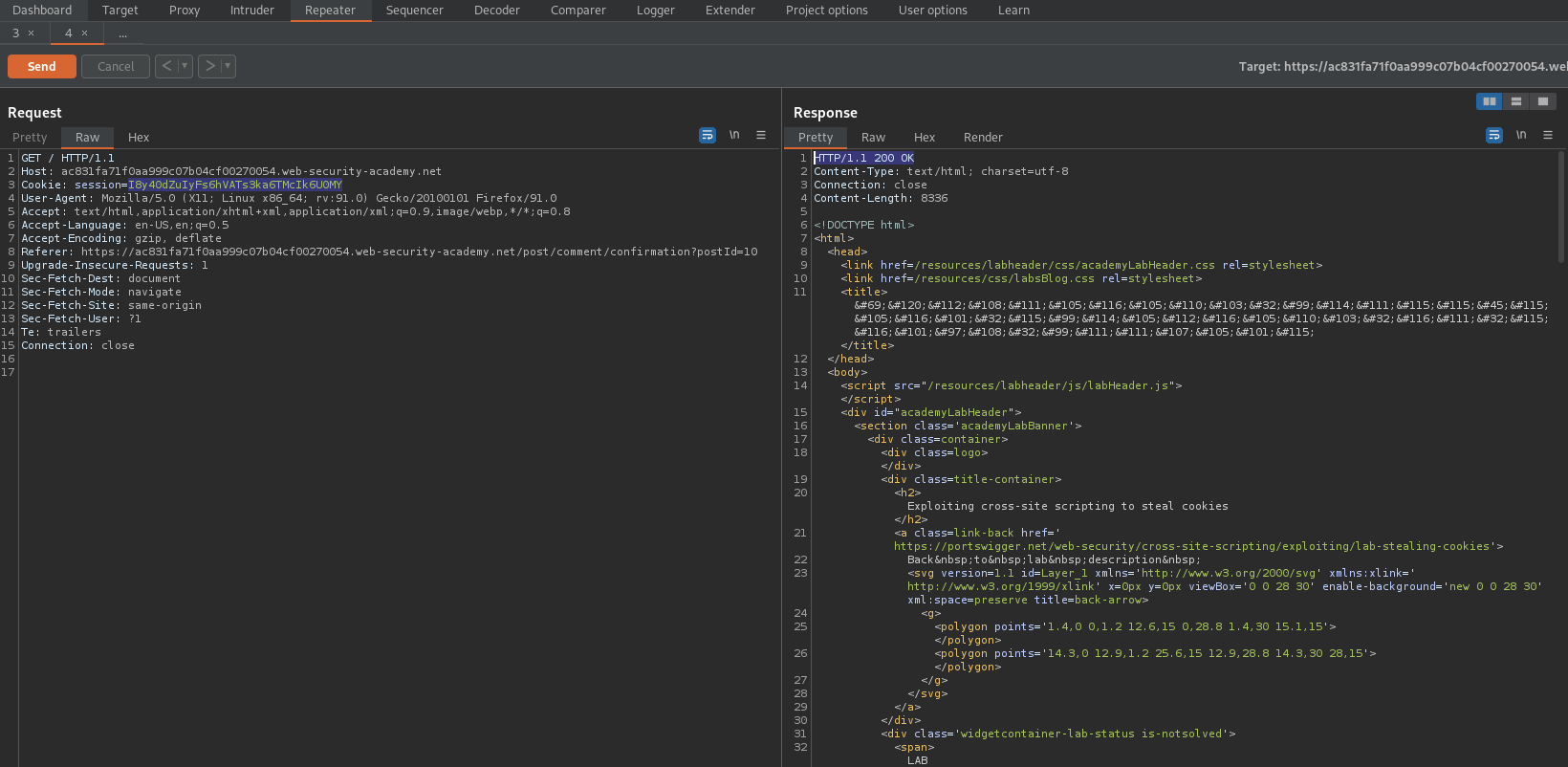Screen dimensions: 1568x767
Task: Go forward to next request in history
Action: pos(210,66)
